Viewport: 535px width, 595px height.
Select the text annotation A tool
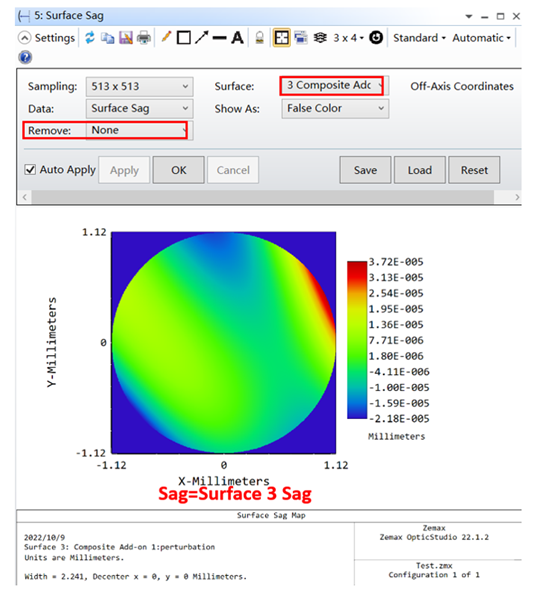[x=238, y=38]
